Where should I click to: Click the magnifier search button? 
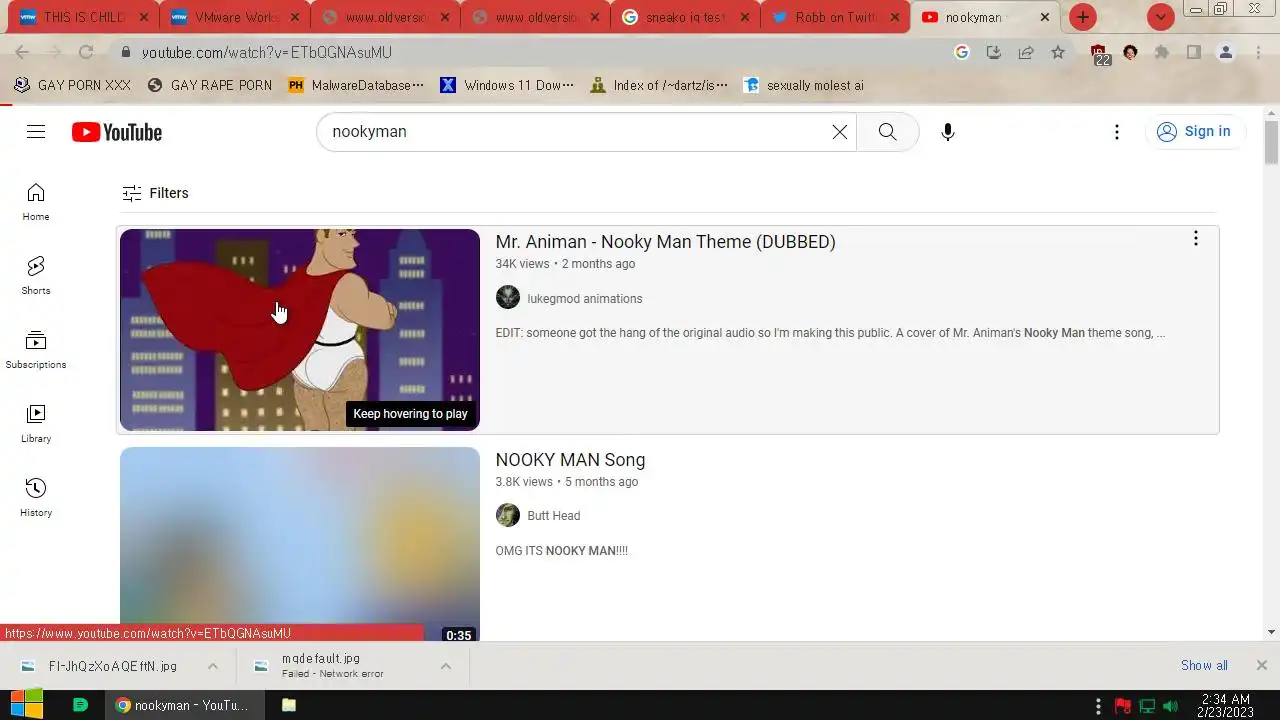point(887,132)
